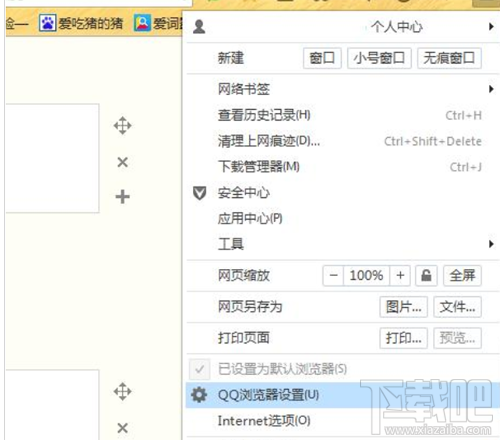Select the upper white thumbnail tile
The image size is (500, 440).
click(52, 158)
